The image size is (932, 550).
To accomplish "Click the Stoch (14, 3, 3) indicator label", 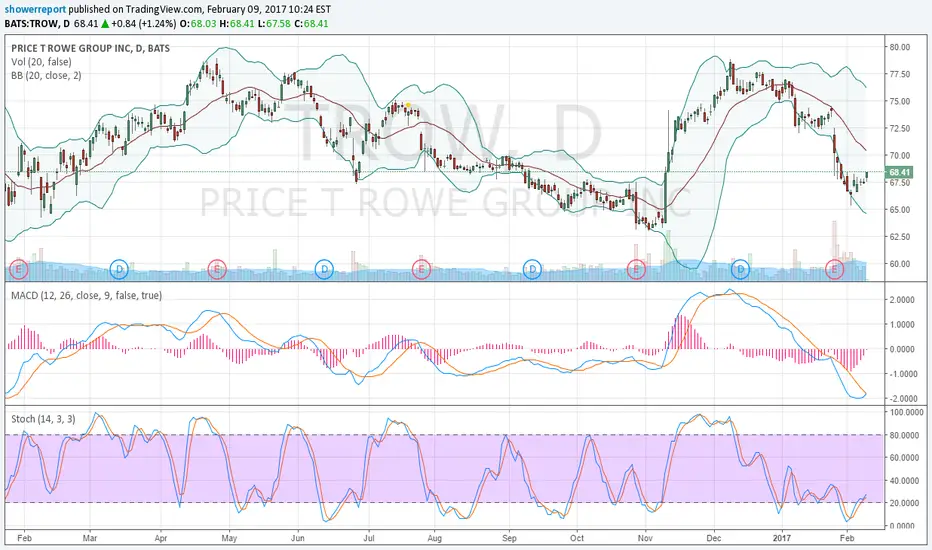I will tap(43, 419).
